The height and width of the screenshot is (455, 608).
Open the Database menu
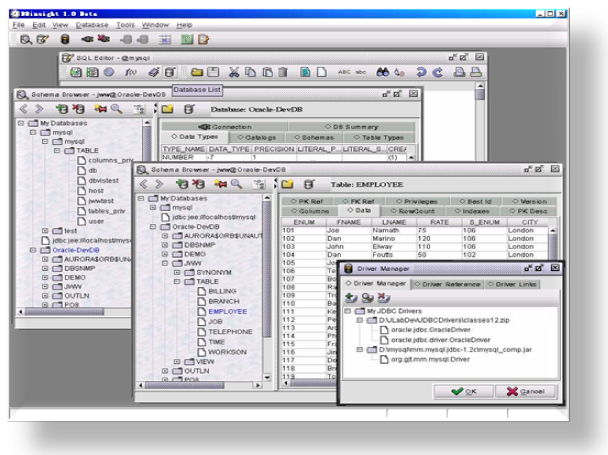coord(92,25)
